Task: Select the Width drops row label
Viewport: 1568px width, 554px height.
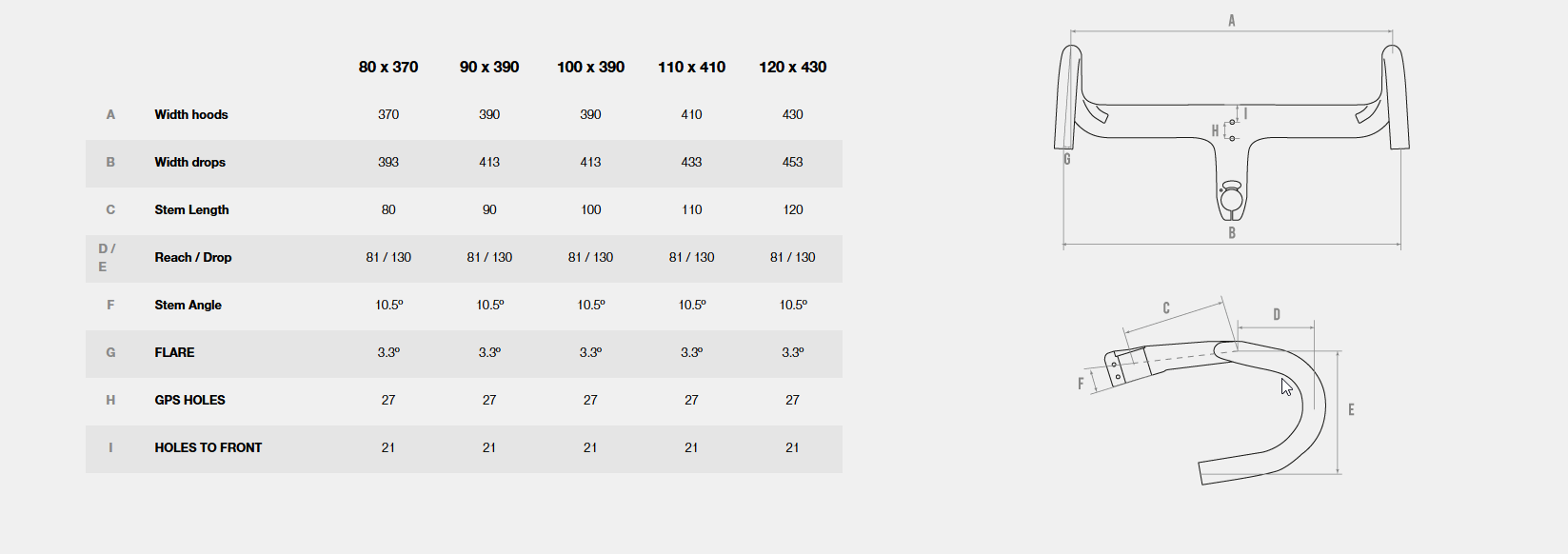Action: coord(190,162)
